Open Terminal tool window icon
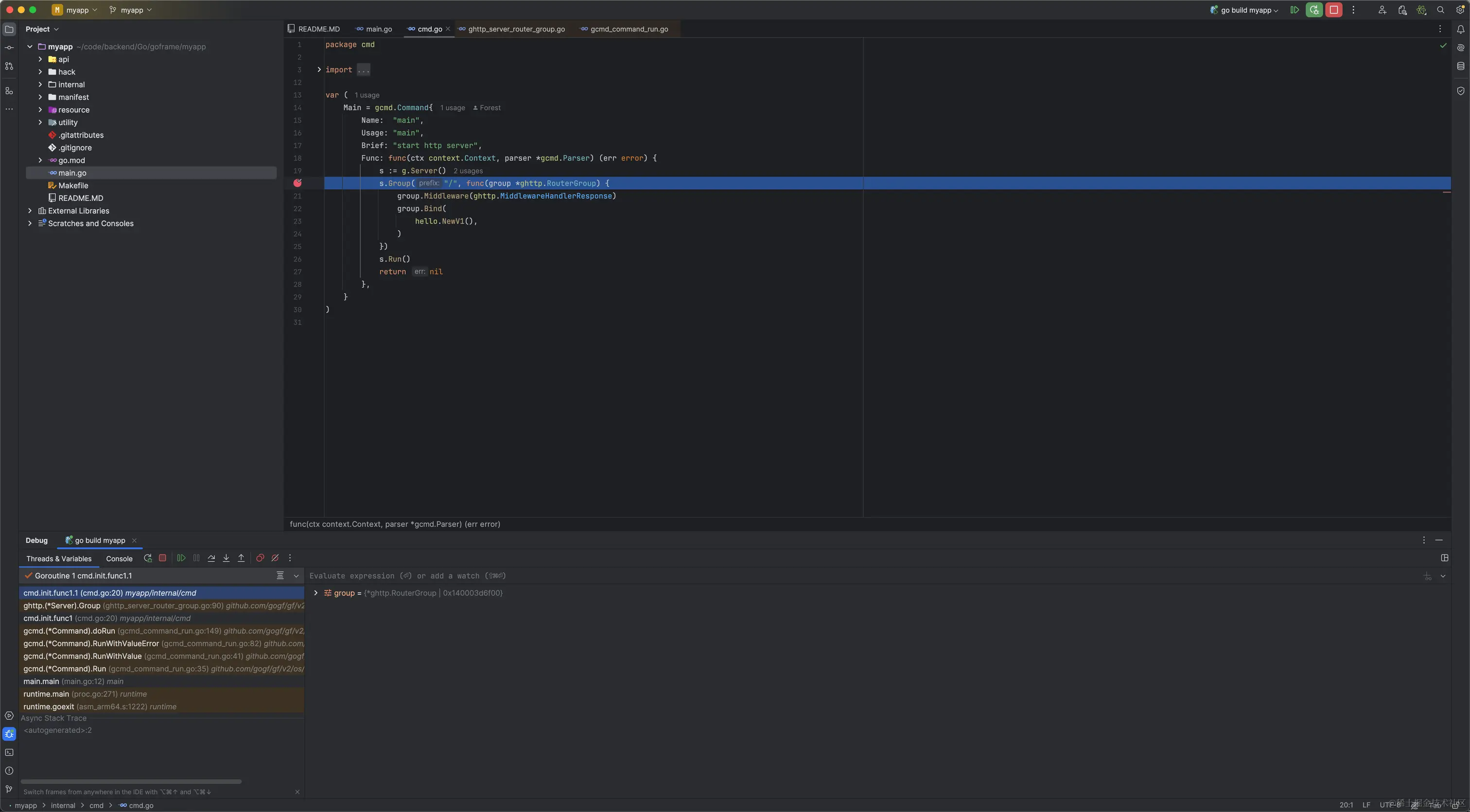Image resolution: width=1470 pixels, height=812 pixels. 9,752
